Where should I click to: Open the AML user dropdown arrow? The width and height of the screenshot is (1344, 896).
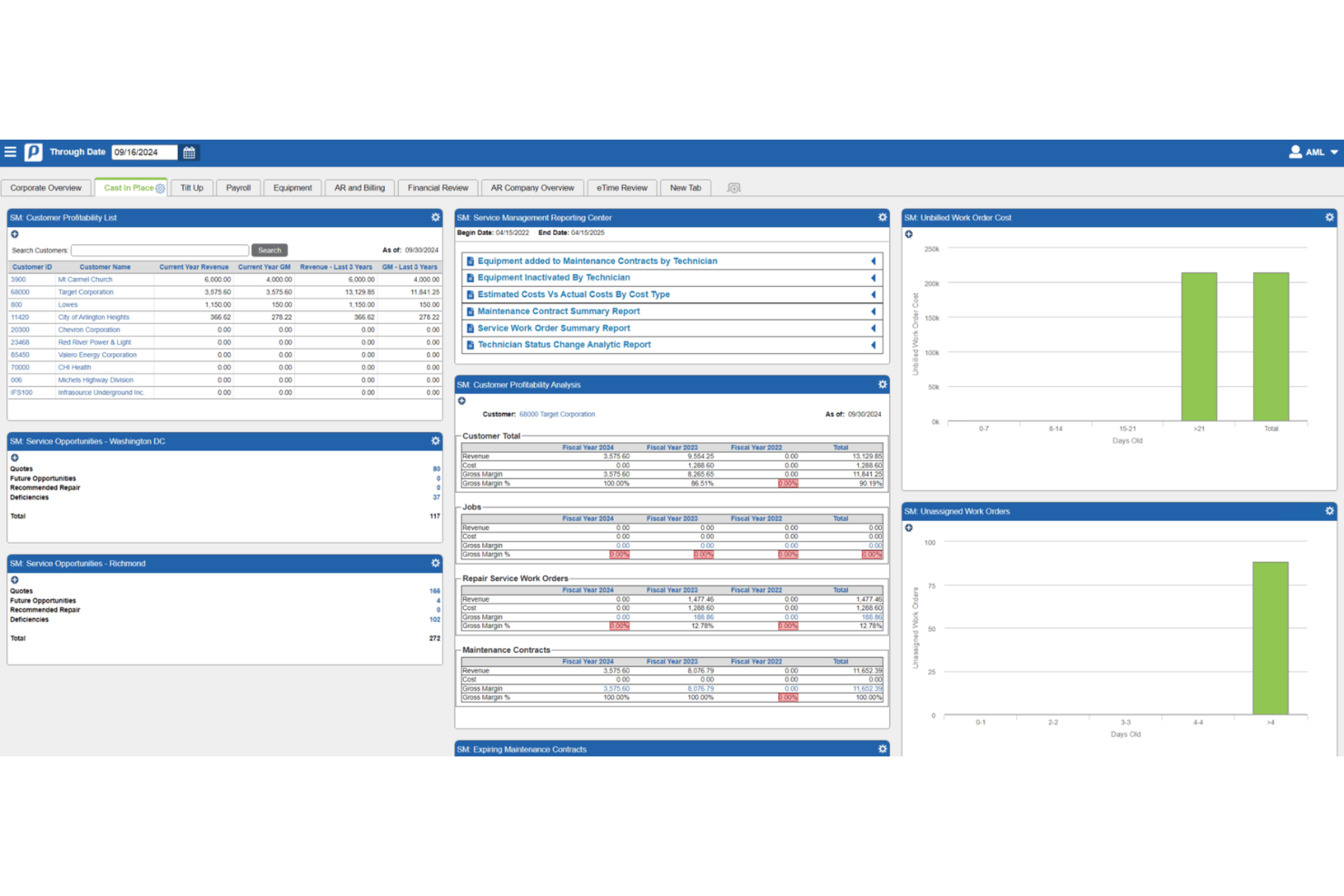coord(1334,153)
